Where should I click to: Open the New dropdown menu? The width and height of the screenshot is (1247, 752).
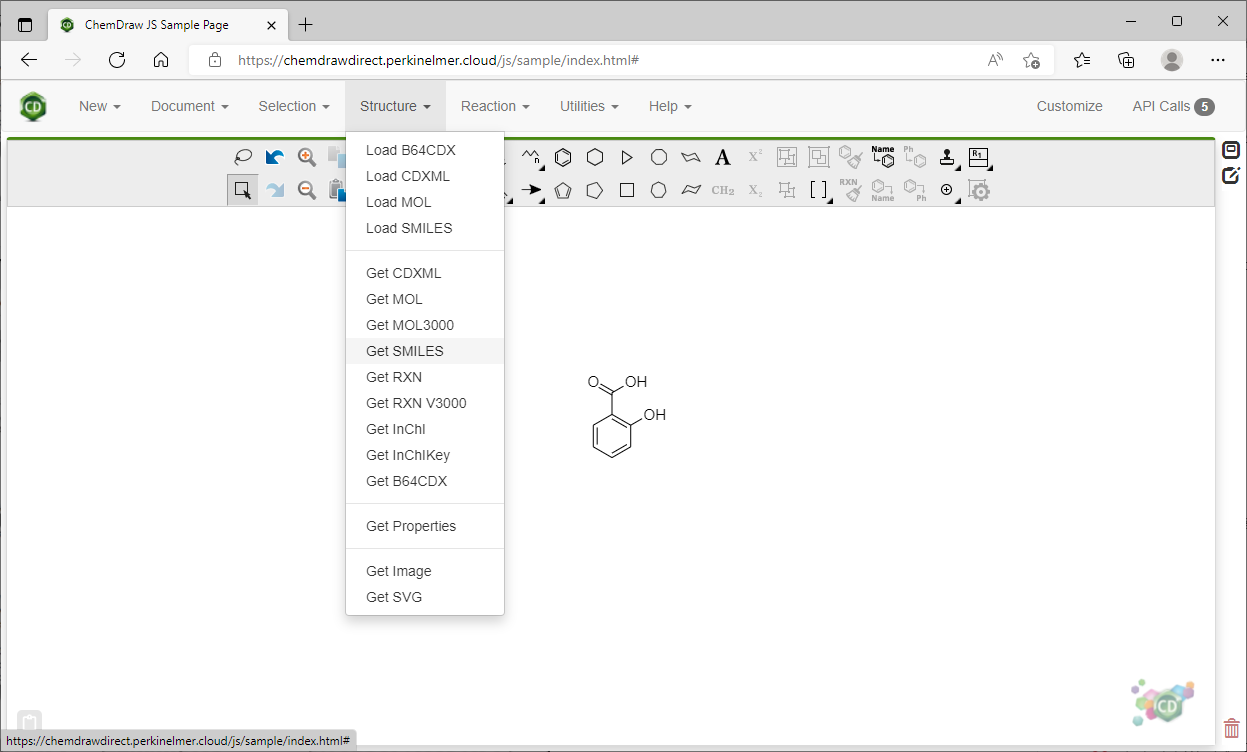tap(100, 106)
